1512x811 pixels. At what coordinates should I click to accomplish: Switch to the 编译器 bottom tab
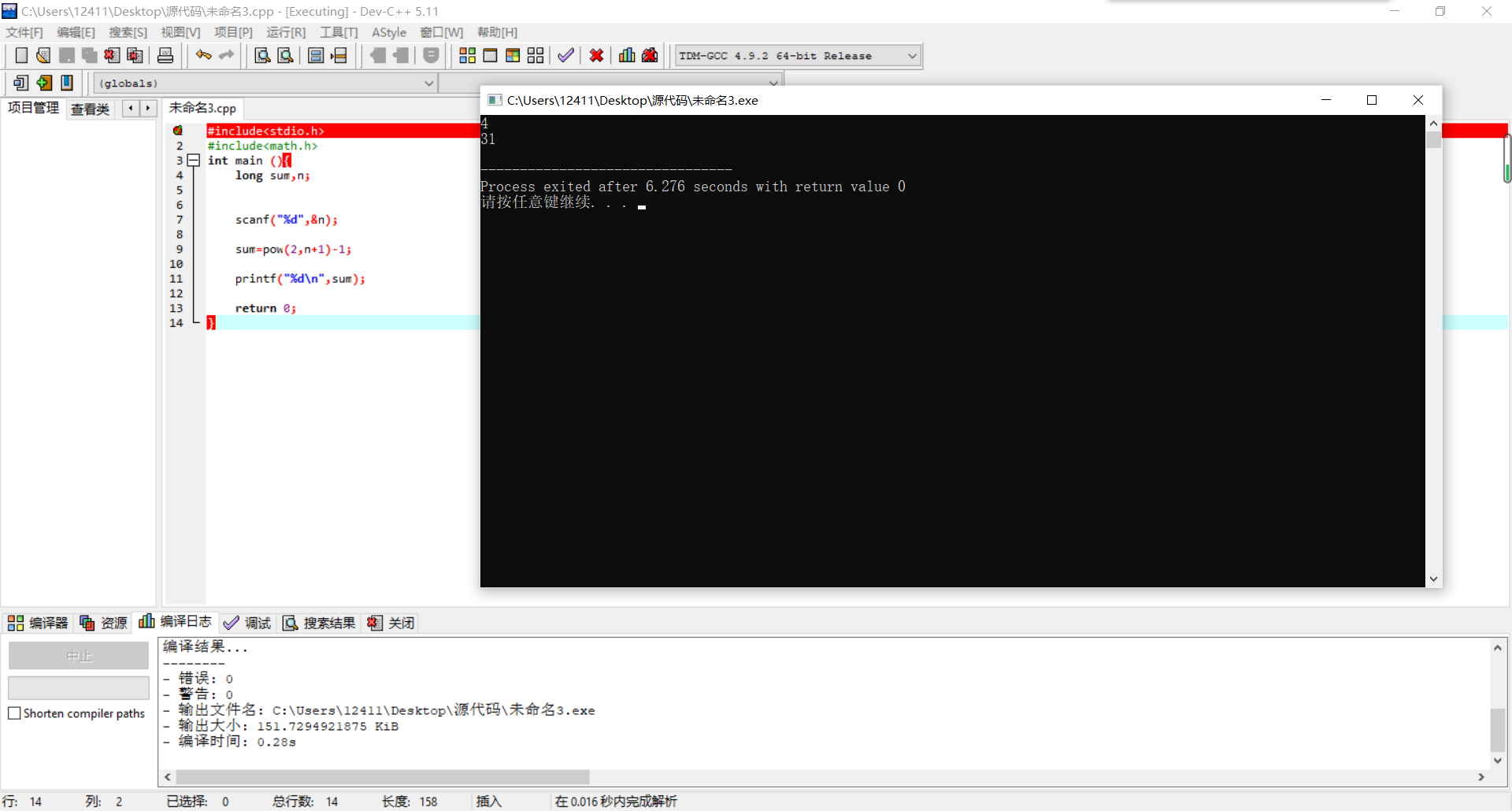(38, 623)
